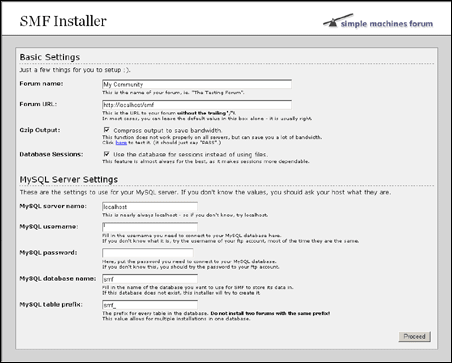Toggle the Gzip Output compress checkbox
The image size is (452, 363).
[107, 130]
